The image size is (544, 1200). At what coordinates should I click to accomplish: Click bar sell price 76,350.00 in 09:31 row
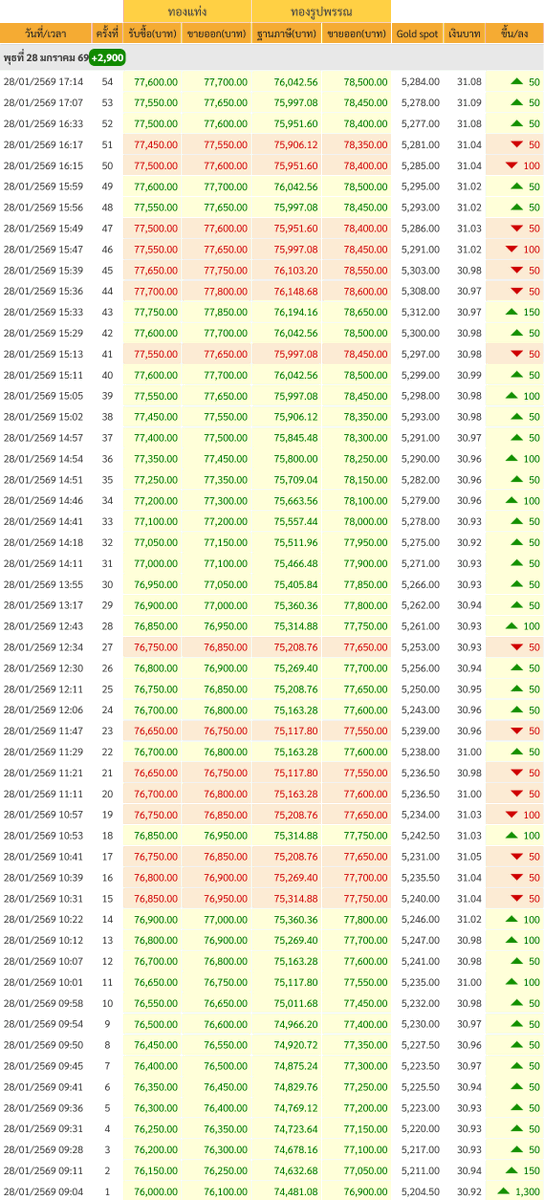click(225, 1128)
